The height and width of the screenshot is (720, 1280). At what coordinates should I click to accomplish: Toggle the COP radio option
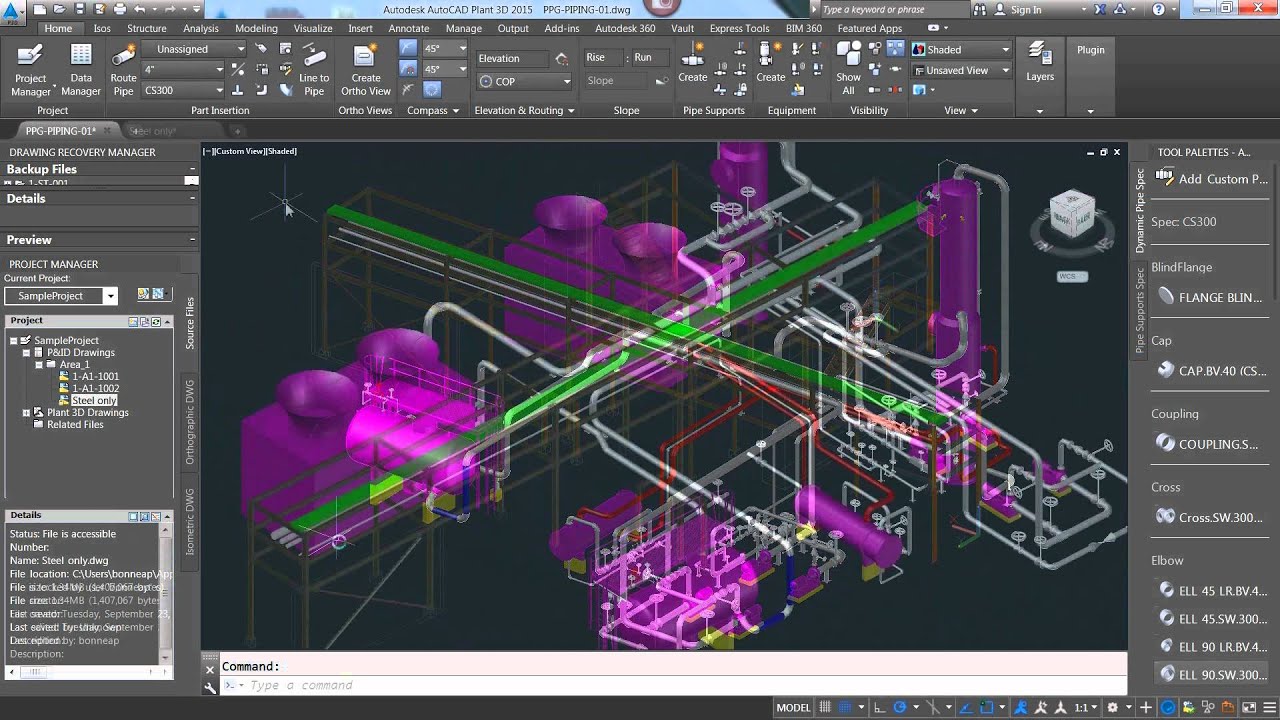[523, 81]
